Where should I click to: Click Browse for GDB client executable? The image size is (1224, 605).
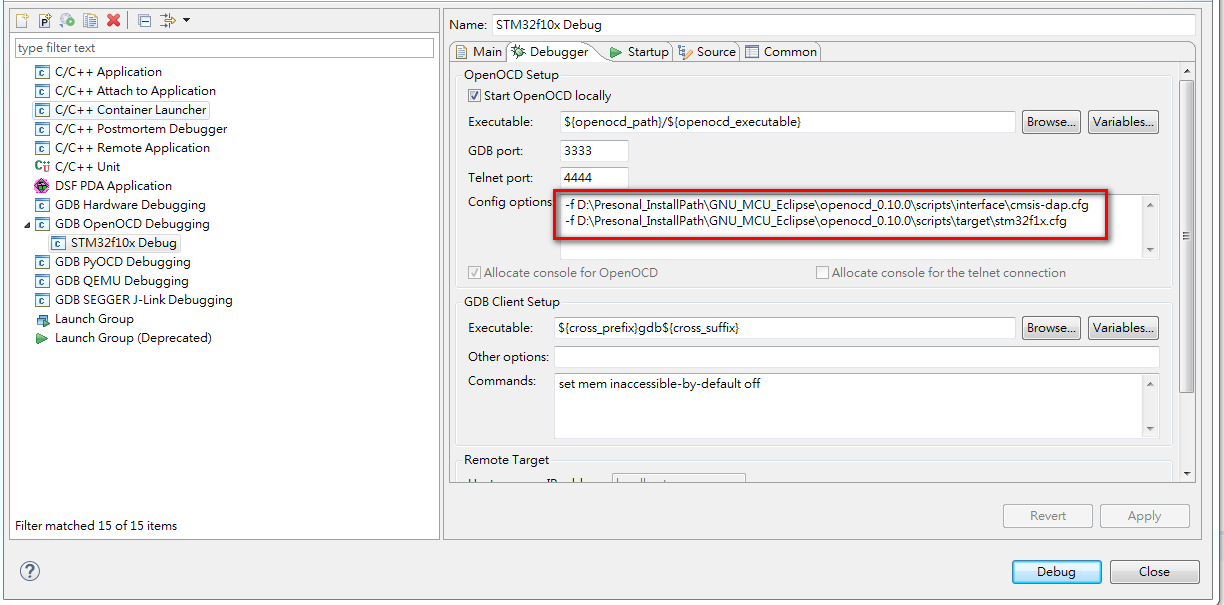pyautogui.click(x=1051, y=328)
